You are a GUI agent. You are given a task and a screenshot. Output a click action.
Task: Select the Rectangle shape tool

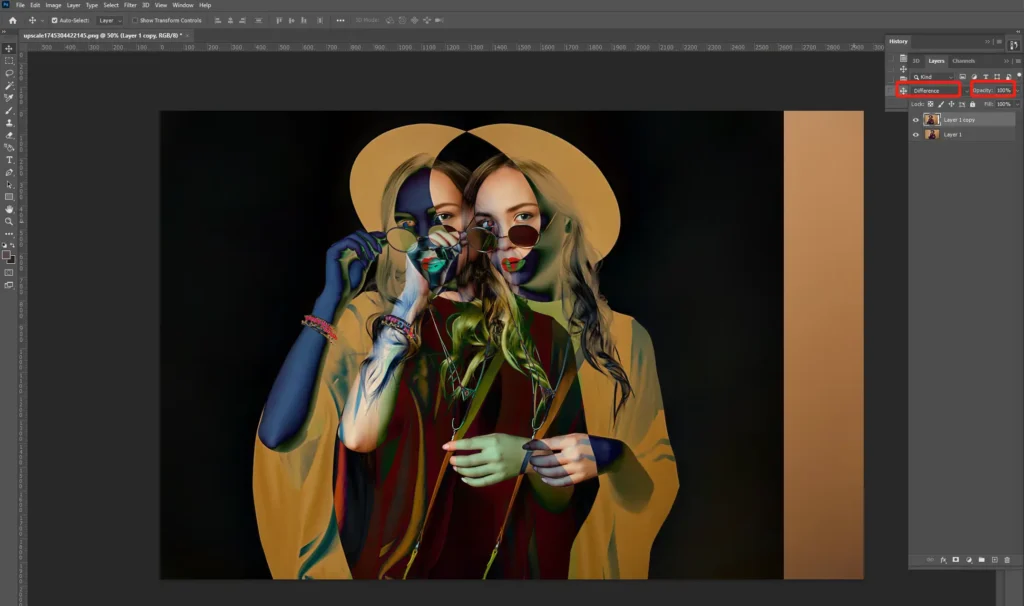click(x=9, y=197)
